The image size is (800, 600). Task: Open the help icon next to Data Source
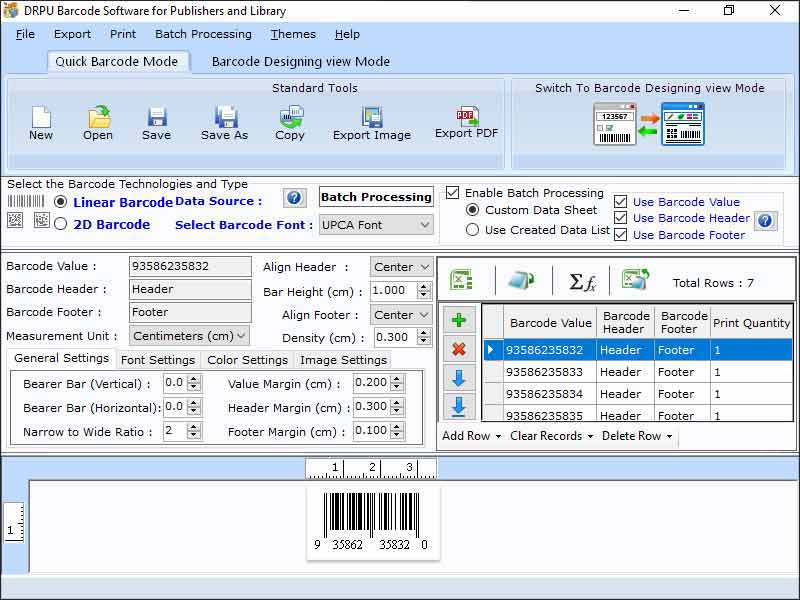click(295, 198)
